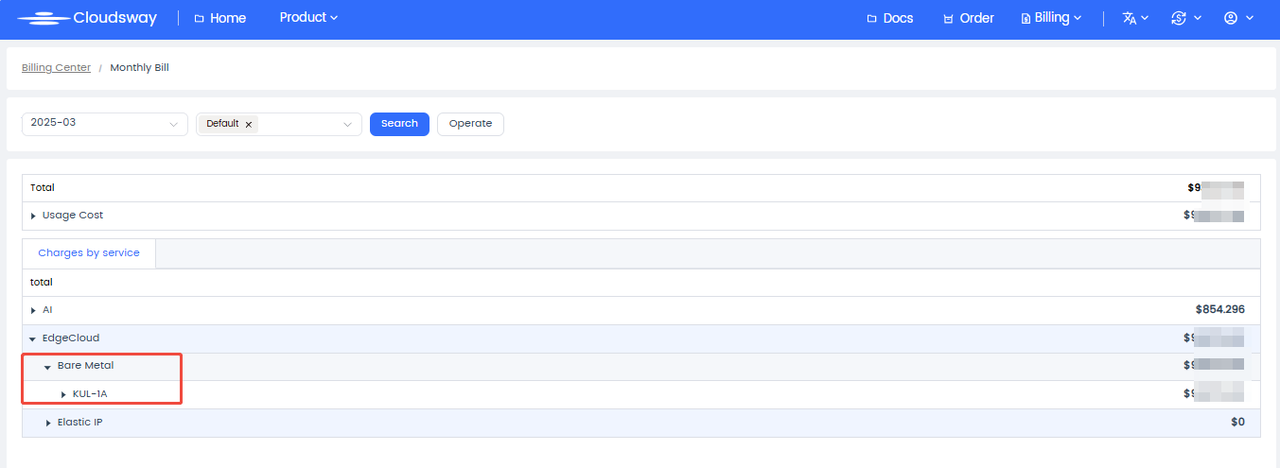Open the user account profile icon
1280x468 pixels.
click(x=1238, y=18)
